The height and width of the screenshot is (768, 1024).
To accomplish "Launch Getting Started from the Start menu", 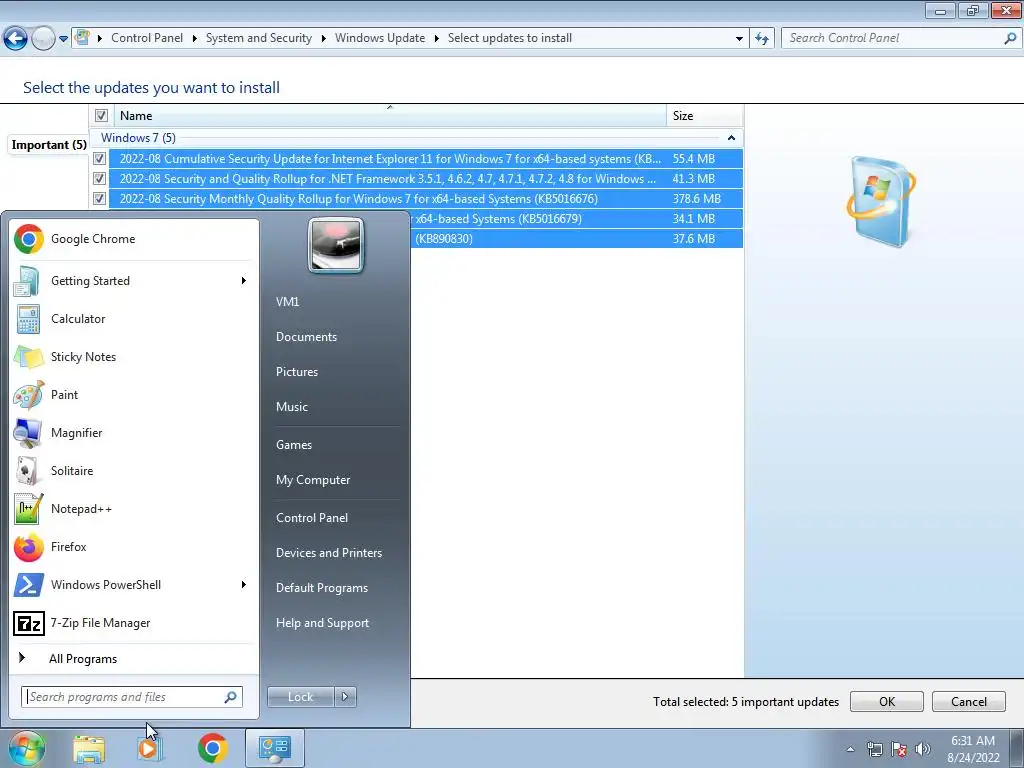I will pyautogui.click(x=134, y=281).
